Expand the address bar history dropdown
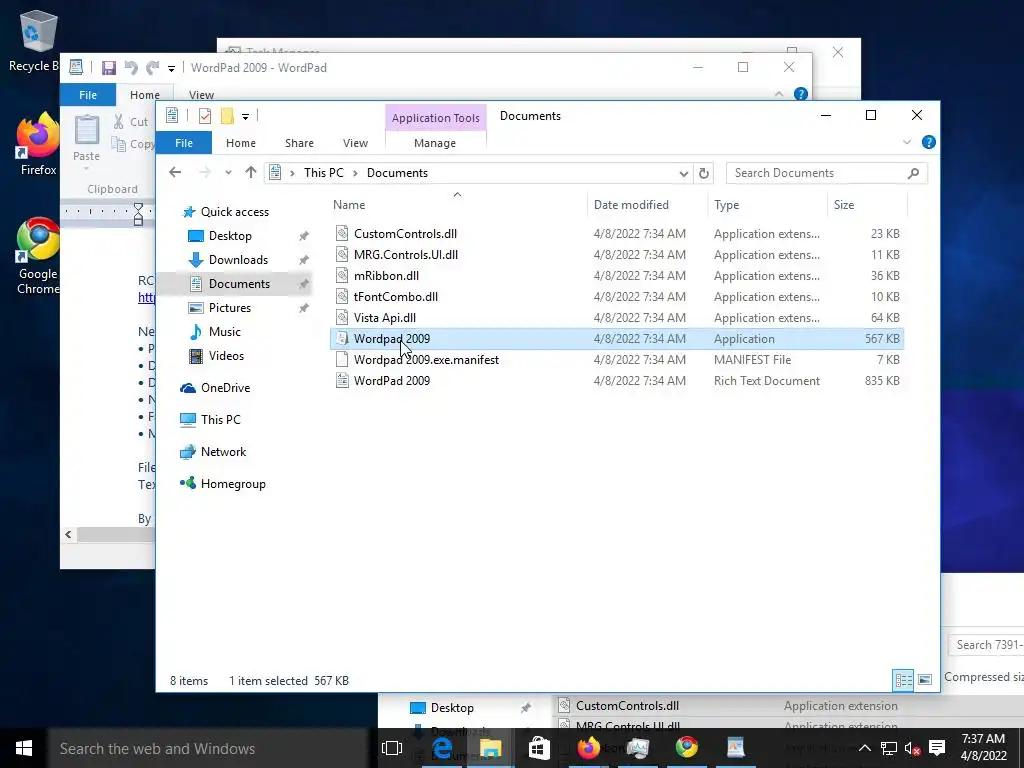The image size is (1024, 768). [683, 174]
